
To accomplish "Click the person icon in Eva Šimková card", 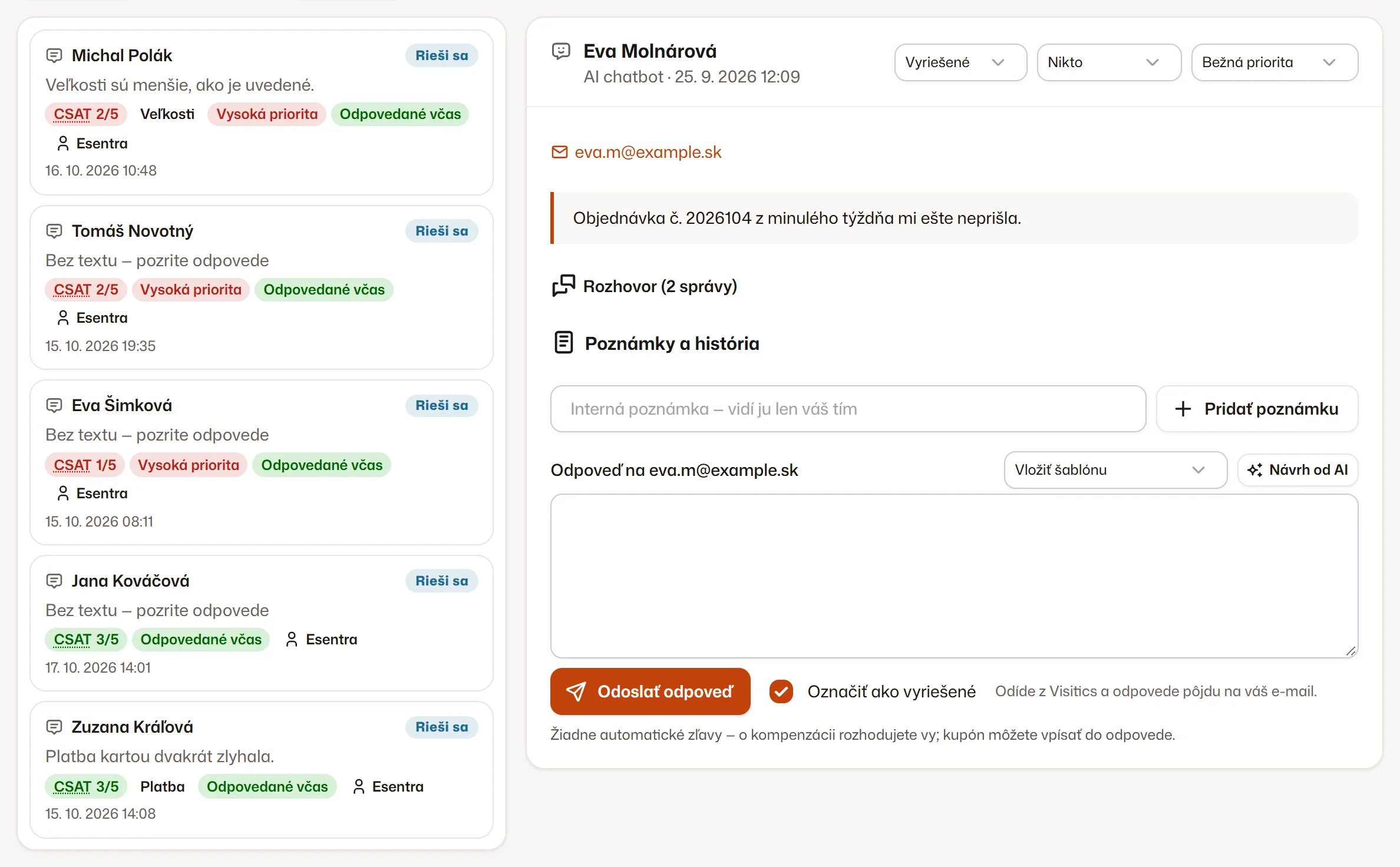I will 63,494.
